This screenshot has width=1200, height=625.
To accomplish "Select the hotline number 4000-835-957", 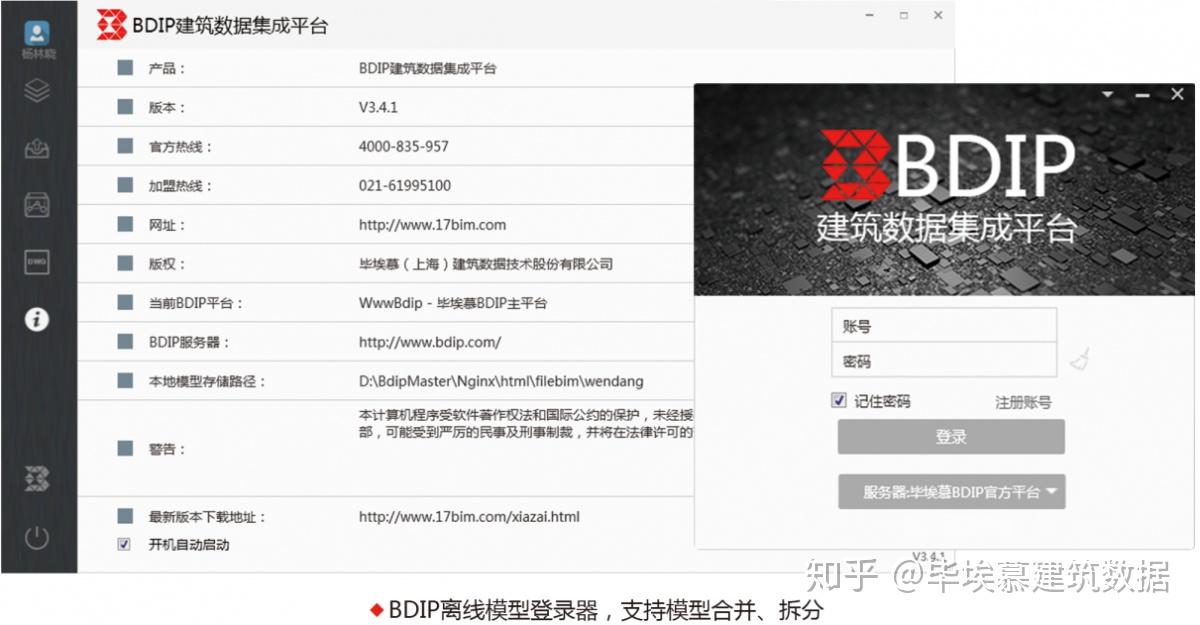I will pyautogui.click(x=404, y=146).
